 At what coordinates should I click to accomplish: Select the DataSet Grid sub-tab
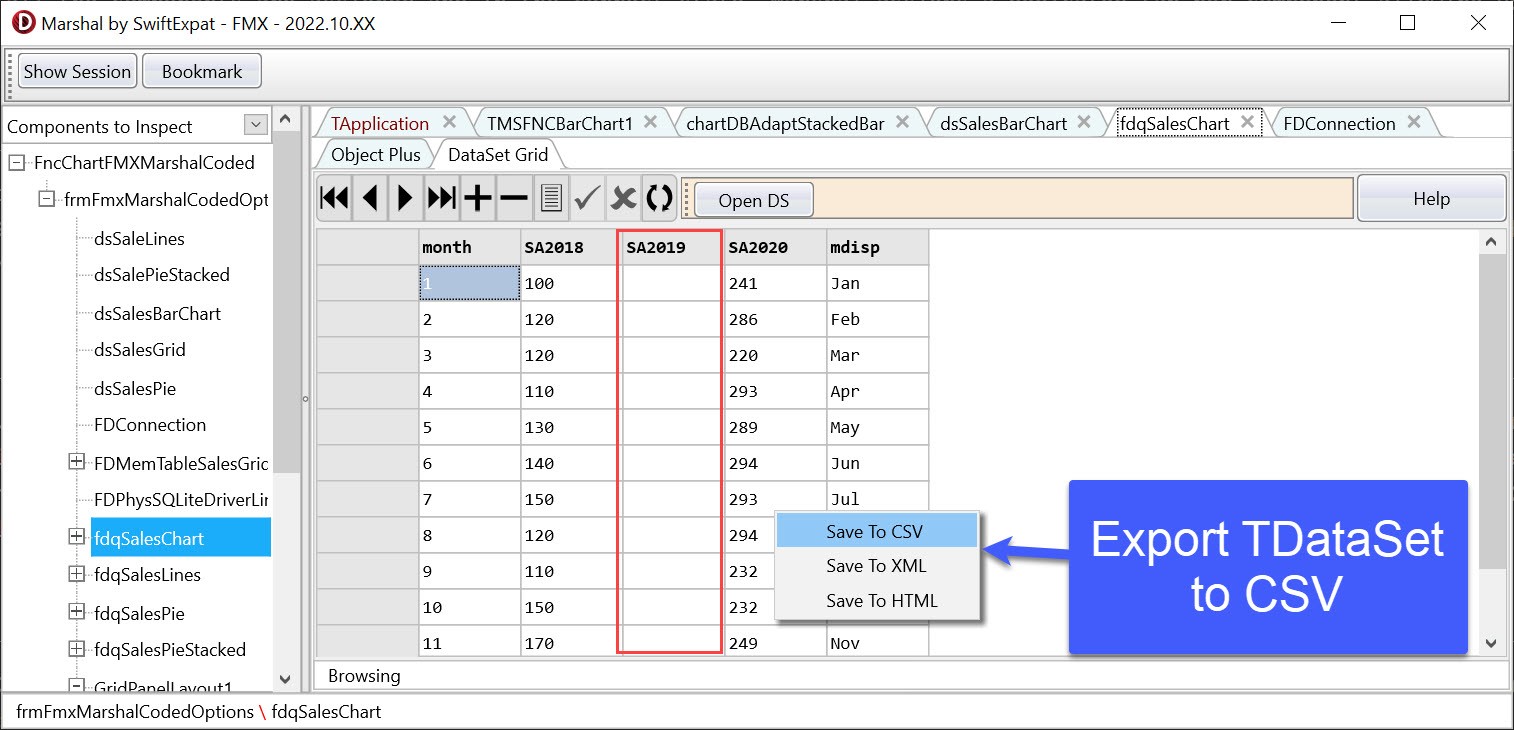(x=498, y=155)
